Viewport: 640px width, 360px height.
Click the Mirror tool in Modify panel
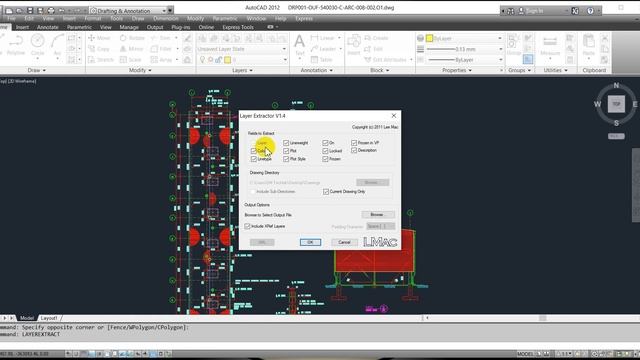[x=131, y=49]
